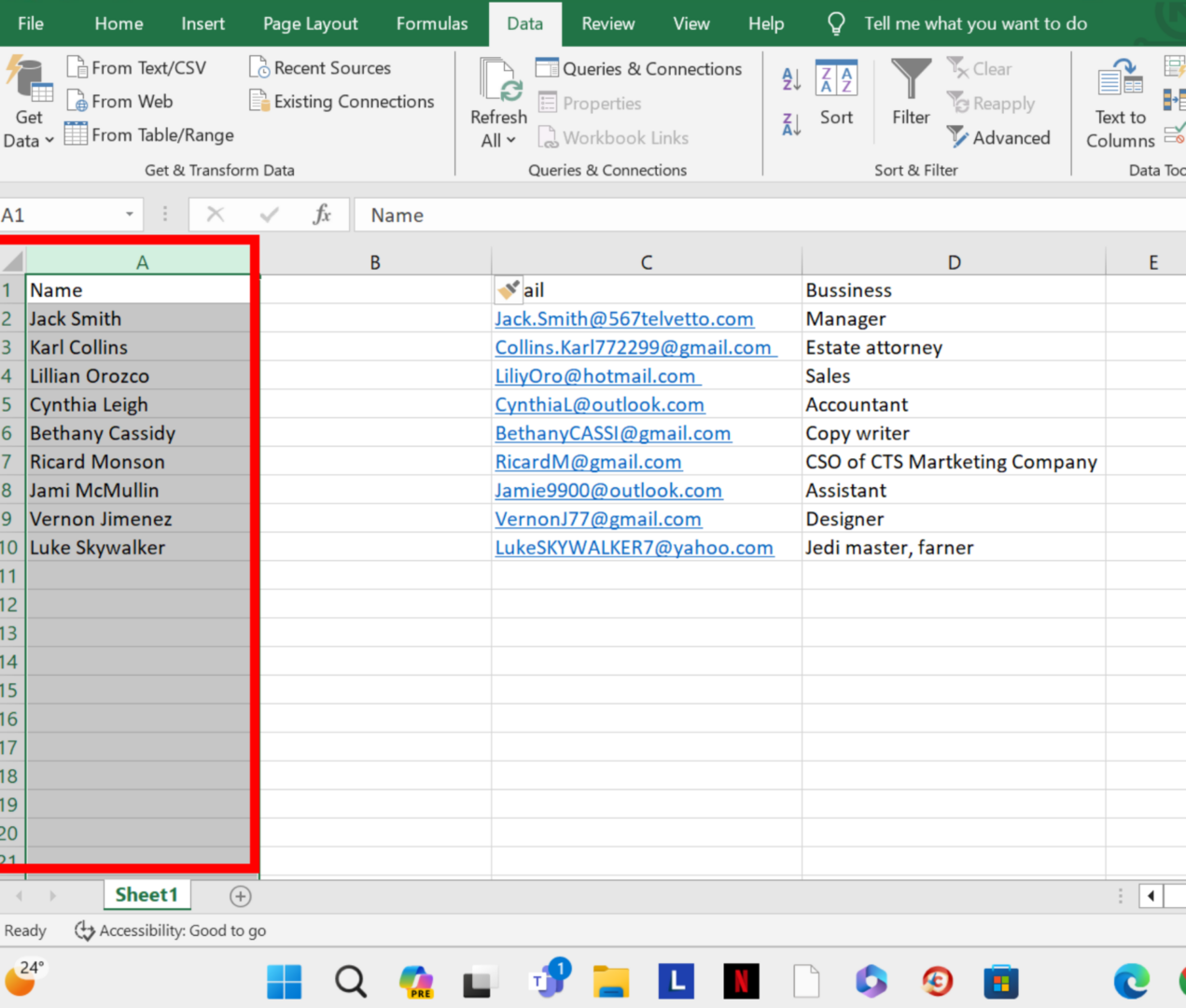Screen dimensions: 1186x1008
Task: Click Sort A to Z icon
Action: click(790, 79)
